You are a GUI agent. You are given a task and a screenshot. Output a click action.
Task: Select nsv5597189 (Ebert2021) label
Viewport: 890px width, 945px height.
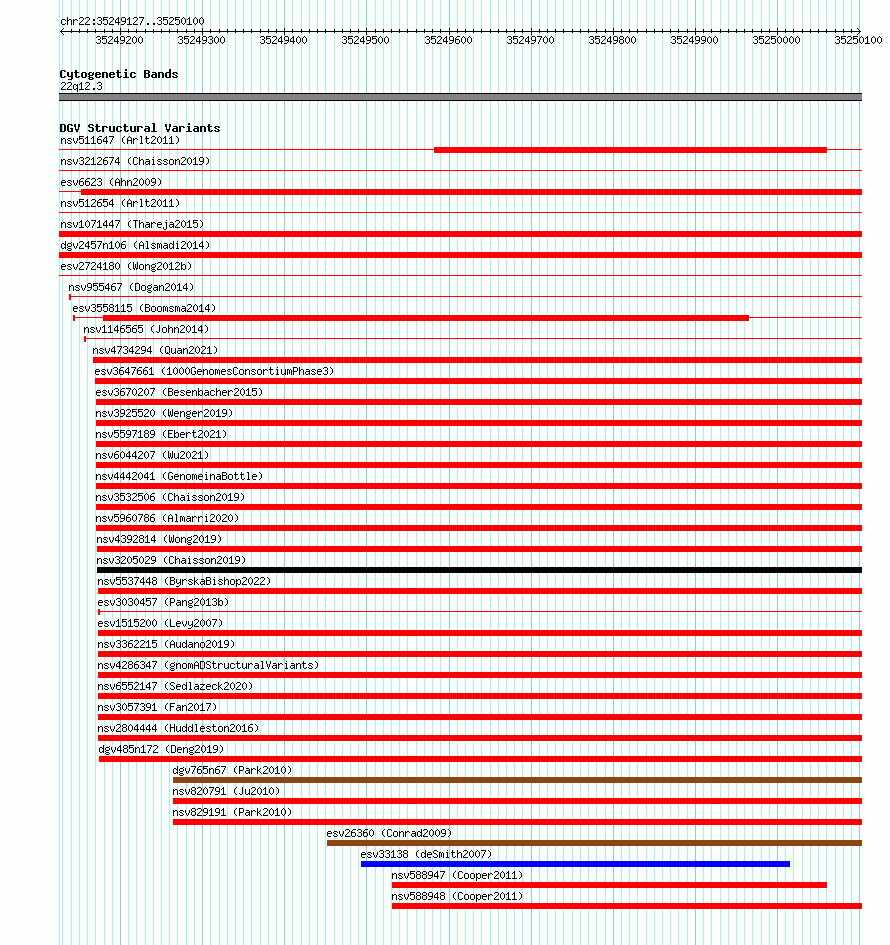click(x=161, y=435)
